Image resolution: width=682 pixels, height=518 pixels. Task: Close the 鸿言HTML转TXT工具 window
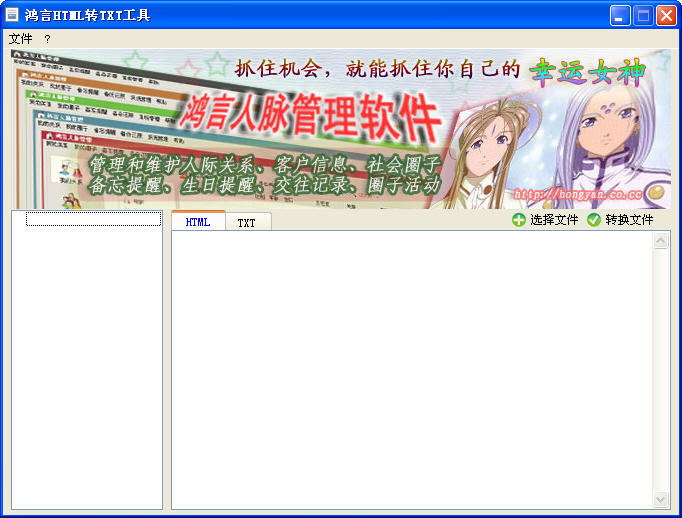click(x=666, y=16)
